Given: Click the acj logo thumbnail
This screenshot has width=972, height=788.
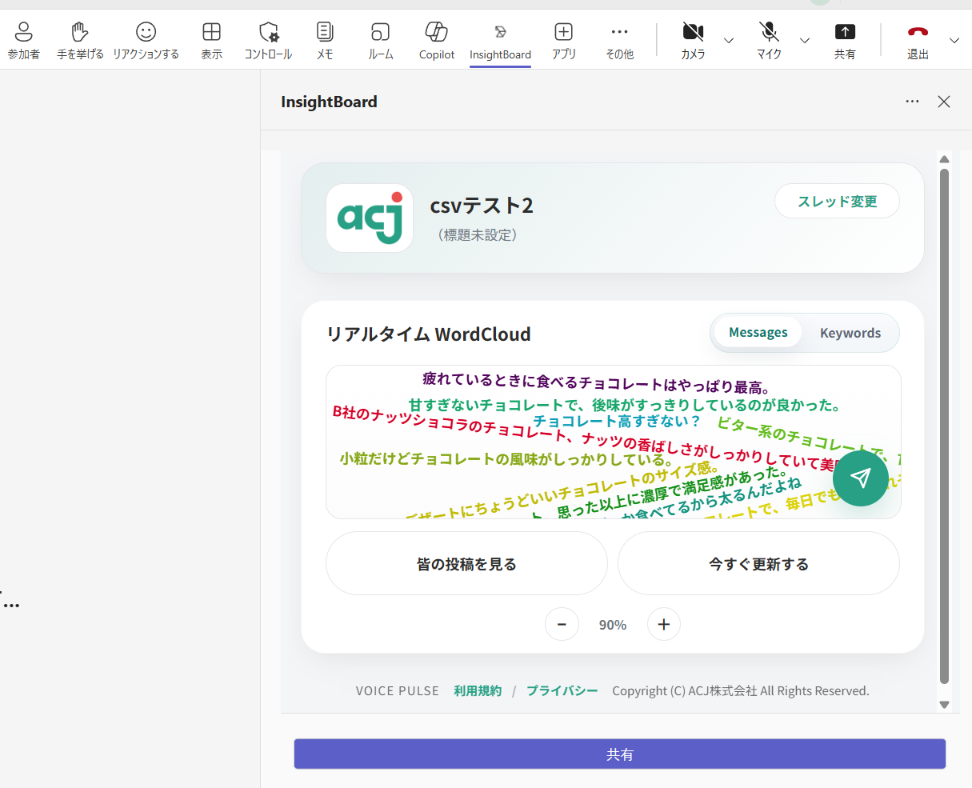Looking at the screenshot, I should coord(370,218).
